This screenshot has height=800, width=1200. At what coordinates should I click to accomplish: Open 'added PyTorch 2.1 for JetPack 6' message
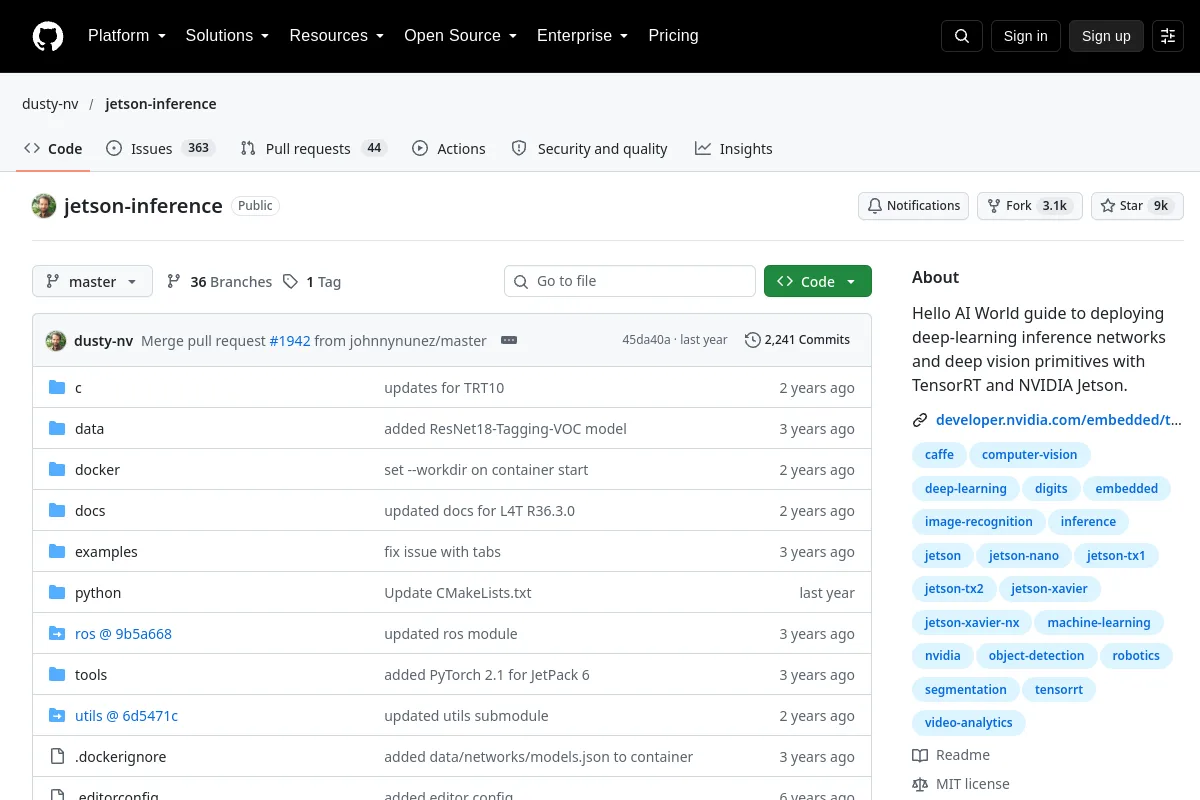tap(487, 675)
